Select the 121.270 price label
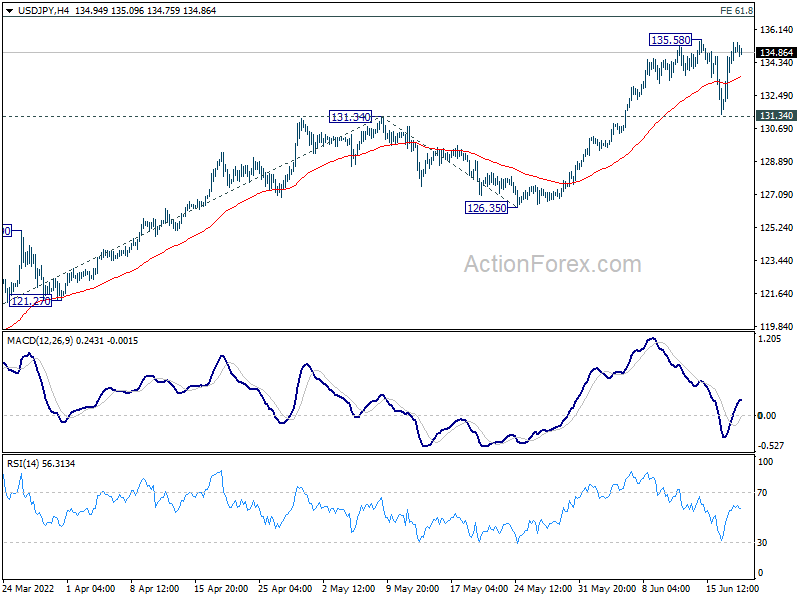 31,301
